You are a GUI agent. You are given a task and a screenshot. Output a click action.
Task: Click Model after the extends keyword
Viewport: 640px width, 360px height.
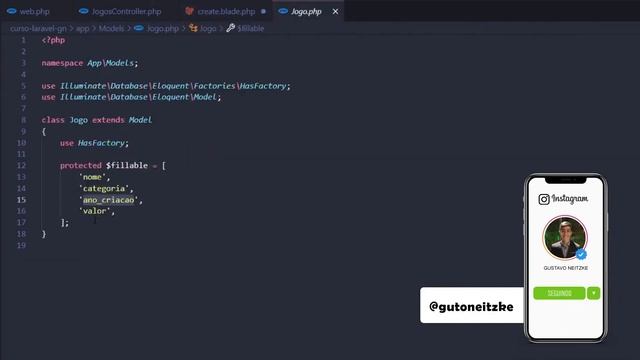click(x=140, y=120)
